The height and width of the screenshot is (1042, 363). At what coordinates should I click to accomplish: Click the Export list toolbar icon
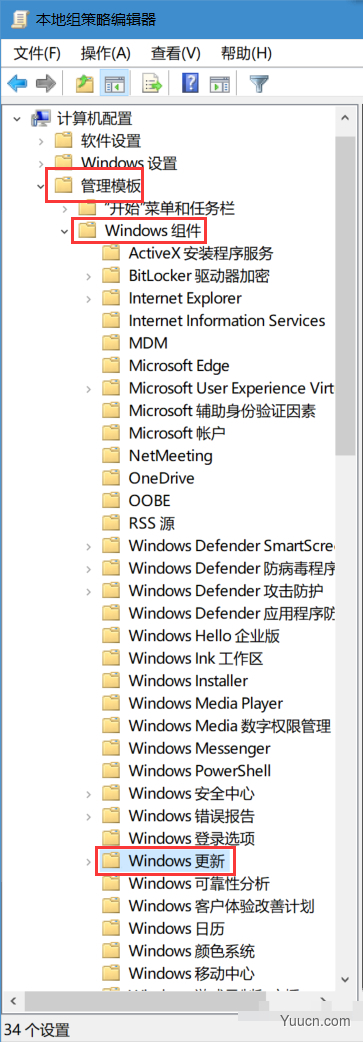[153, 84]
